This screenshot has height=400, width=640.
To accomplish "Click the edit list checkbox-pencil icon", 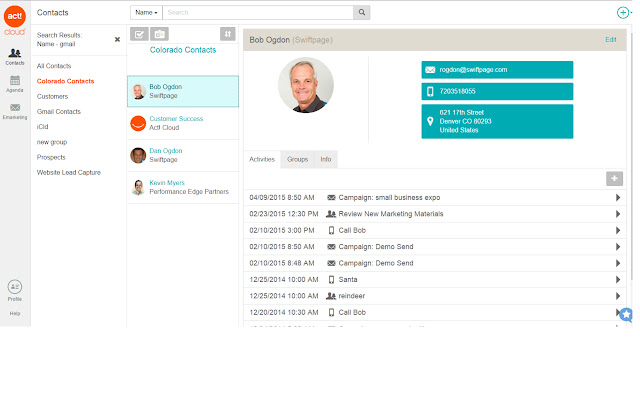I will click(x=139, y=34).
